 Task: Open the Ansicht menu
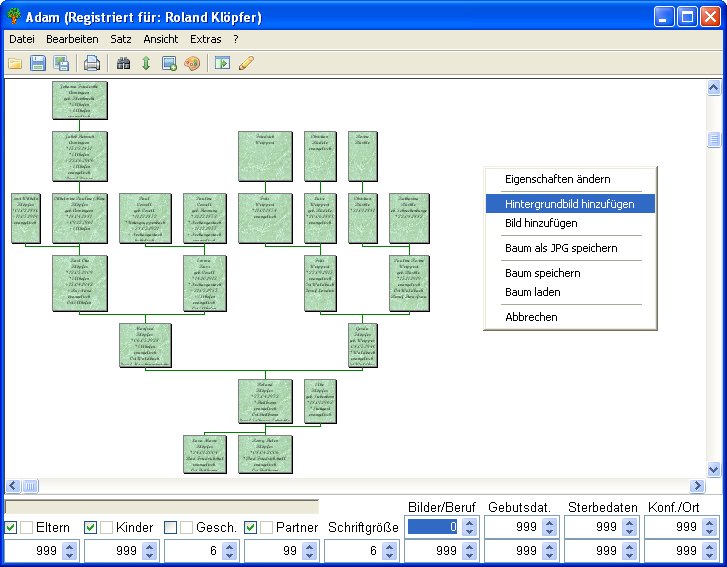pos(161,39)
